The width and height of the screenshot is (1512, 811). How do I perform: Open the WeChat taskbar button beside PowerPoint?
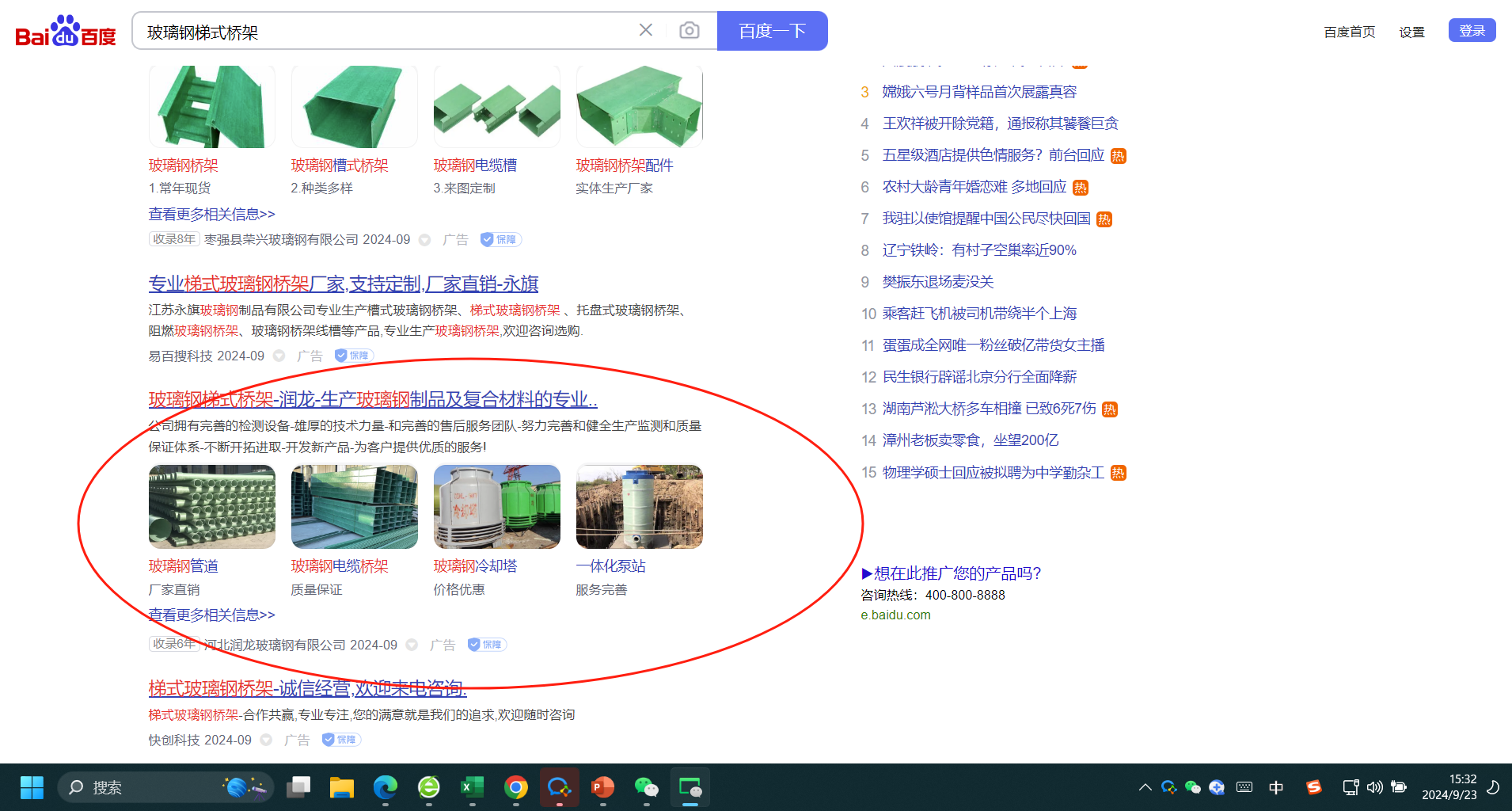[647, 787]
